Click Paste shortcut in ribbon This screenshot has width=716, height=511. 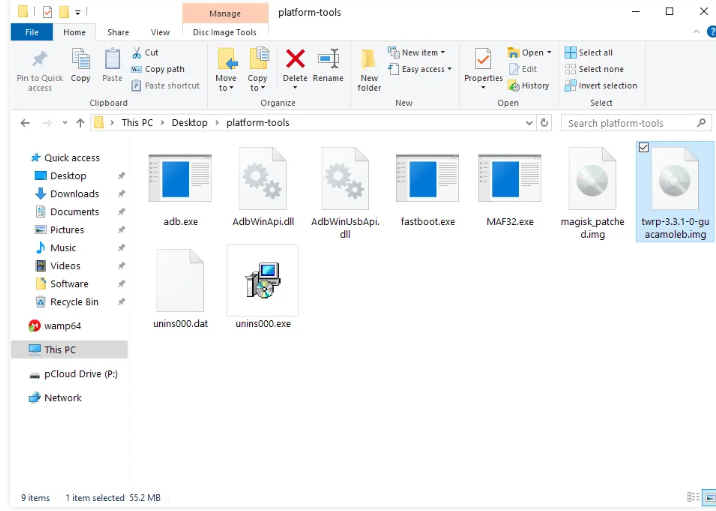[x=165, y=85]
